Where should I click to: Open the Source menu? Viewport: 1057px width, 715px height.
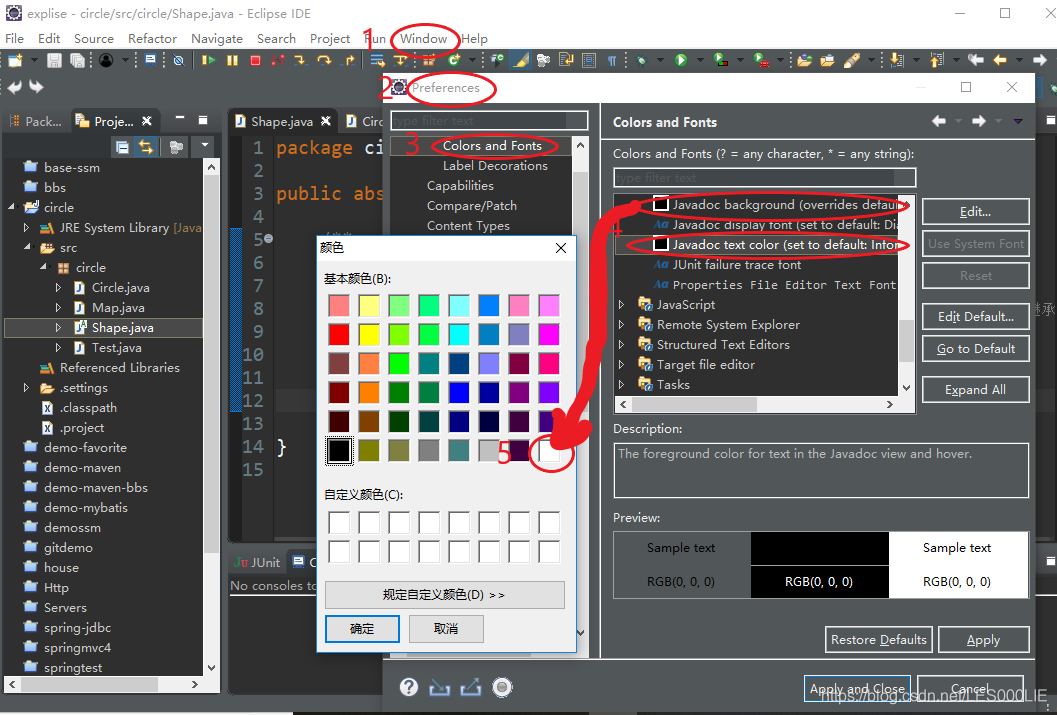pos(94,38)
